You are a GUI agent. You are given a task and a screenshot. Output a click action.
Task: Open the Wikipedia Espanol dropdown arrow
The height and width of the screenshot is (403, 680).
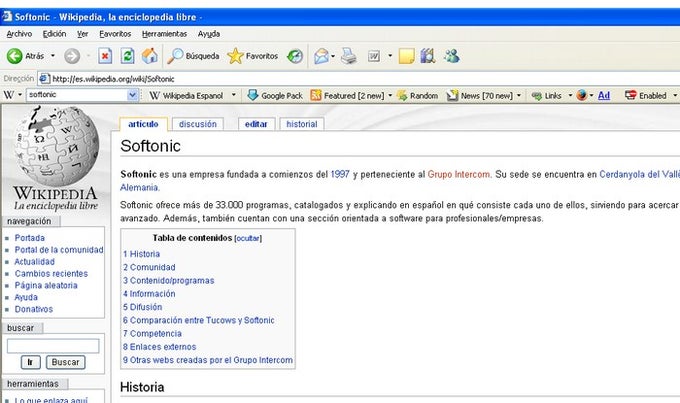[x=233, y=95]
